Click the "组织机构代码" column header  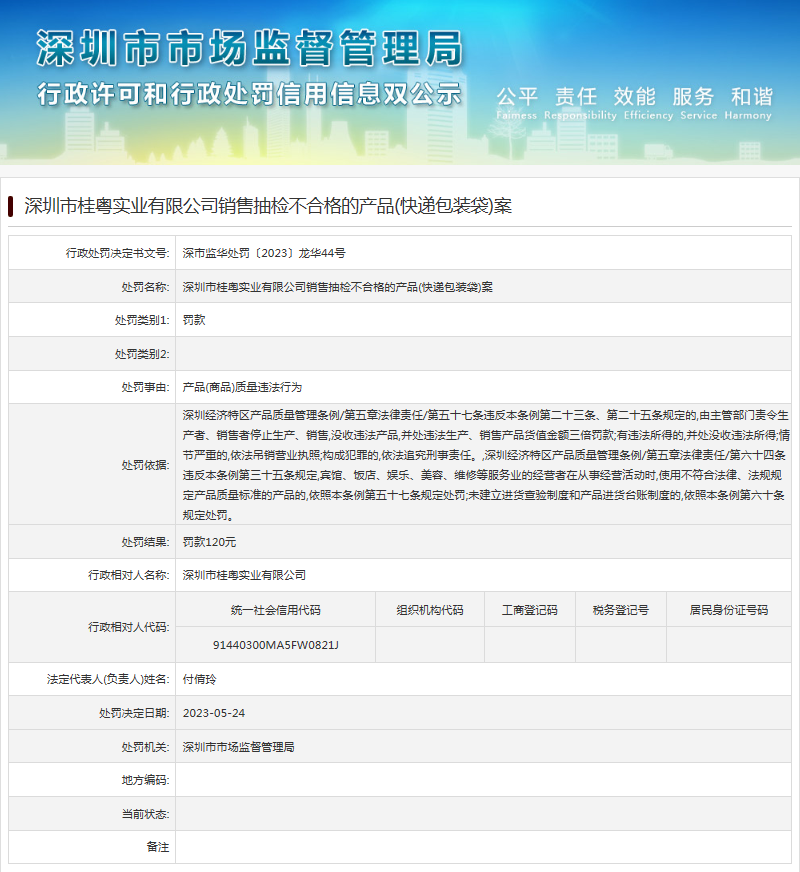(x=430, y=611)
